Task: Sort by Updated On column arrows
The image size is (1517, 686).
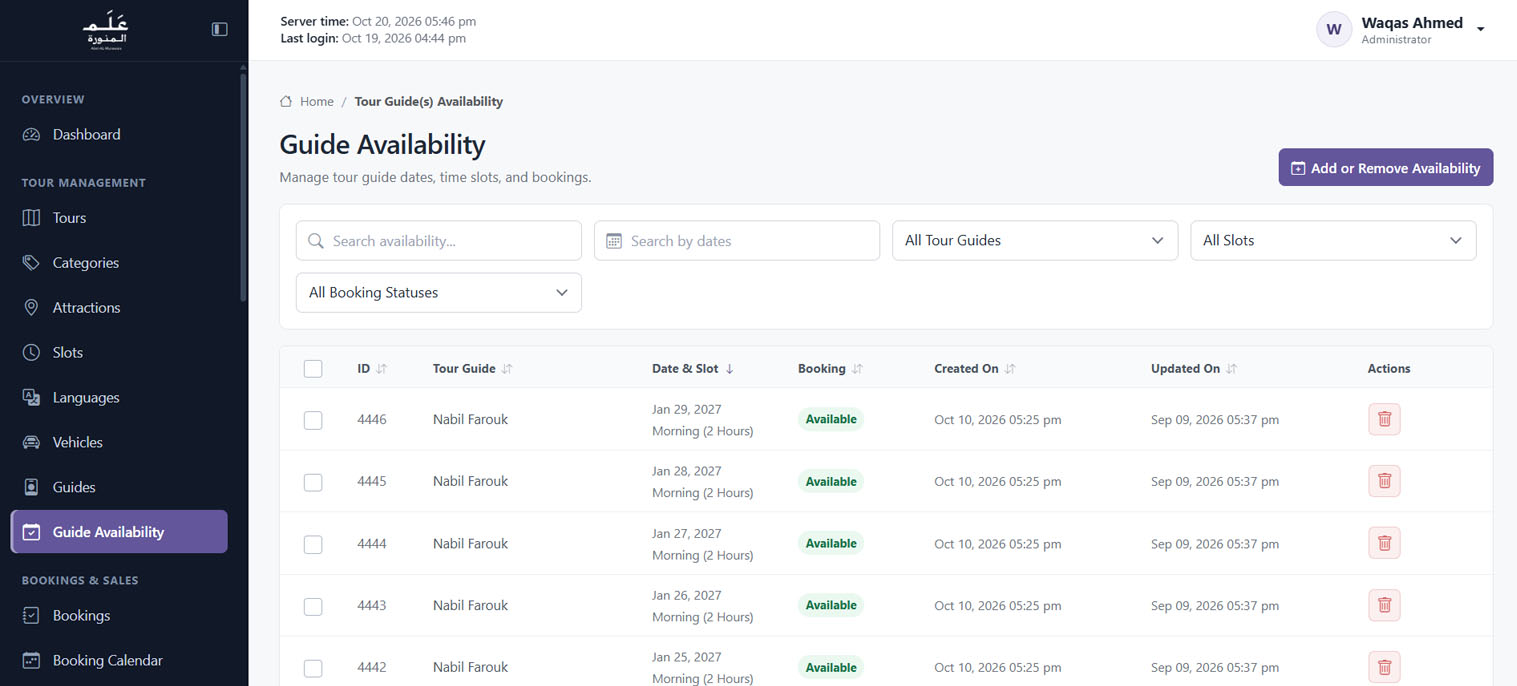Action: click(x=1231, y=369)
